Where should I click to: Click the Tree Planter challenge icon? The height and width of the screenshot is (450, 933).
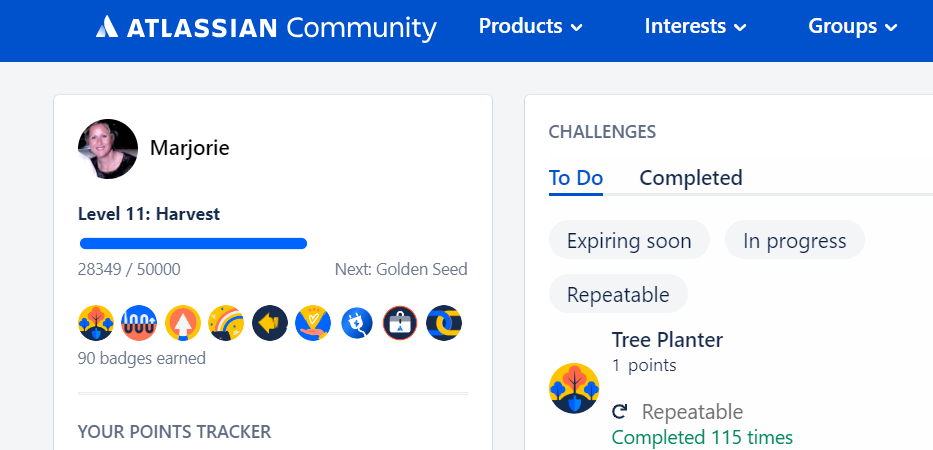click(574, 388)
